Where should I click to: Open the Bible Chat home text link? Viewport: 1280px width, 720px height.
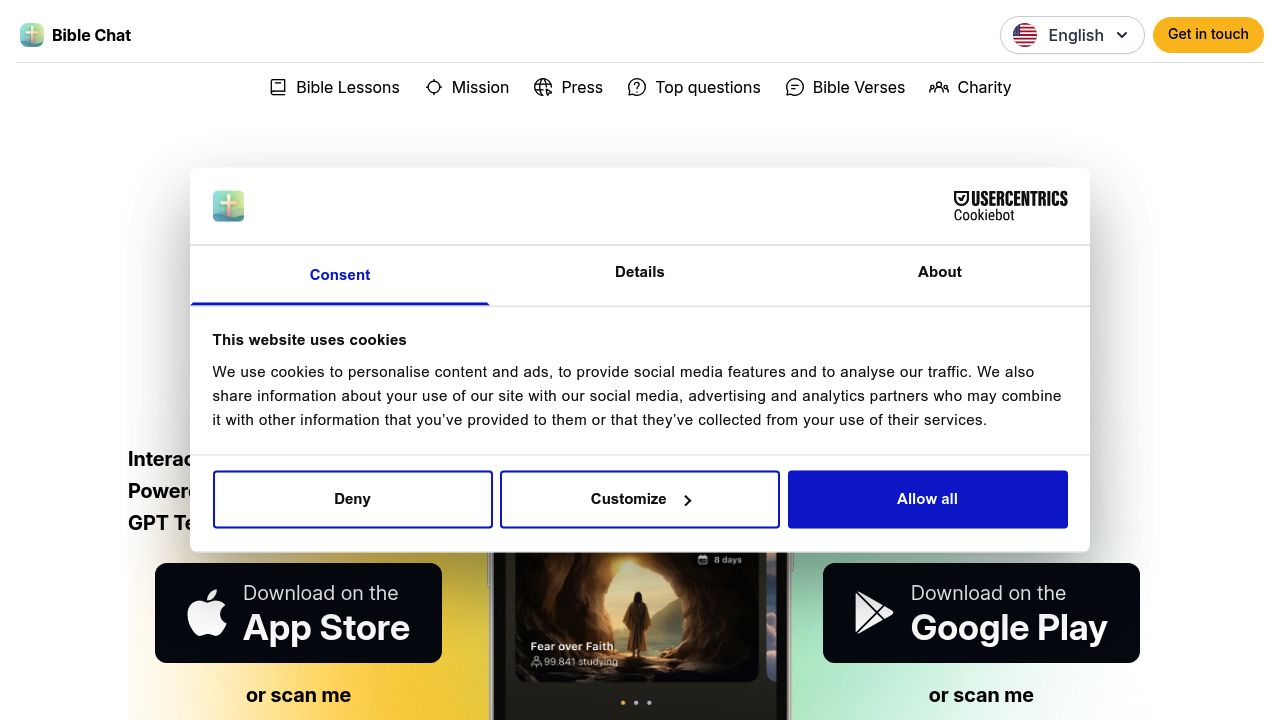(91, 35)
